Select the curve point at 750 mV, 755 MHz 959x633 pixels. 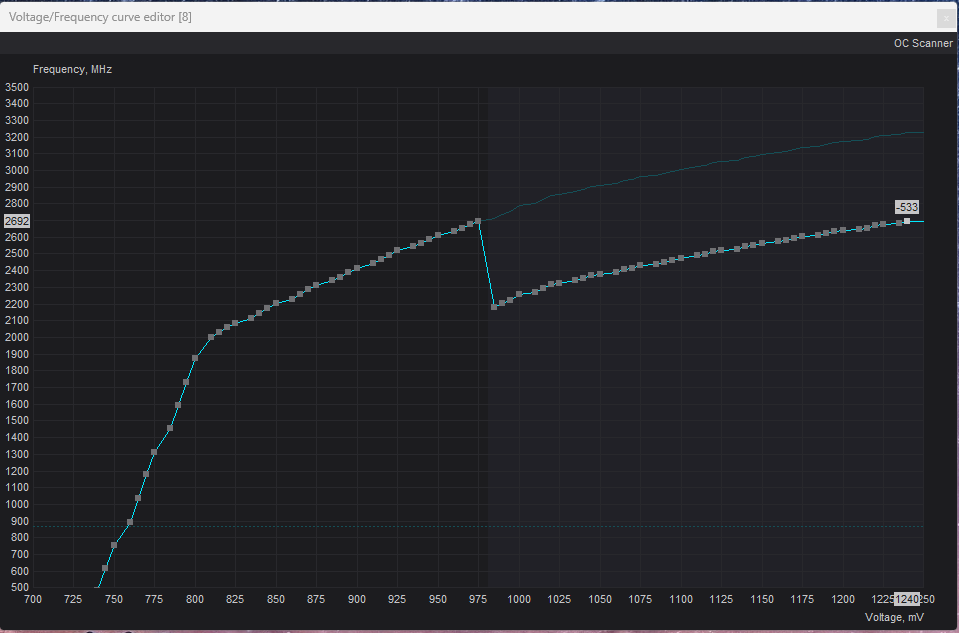pos(114,545)
